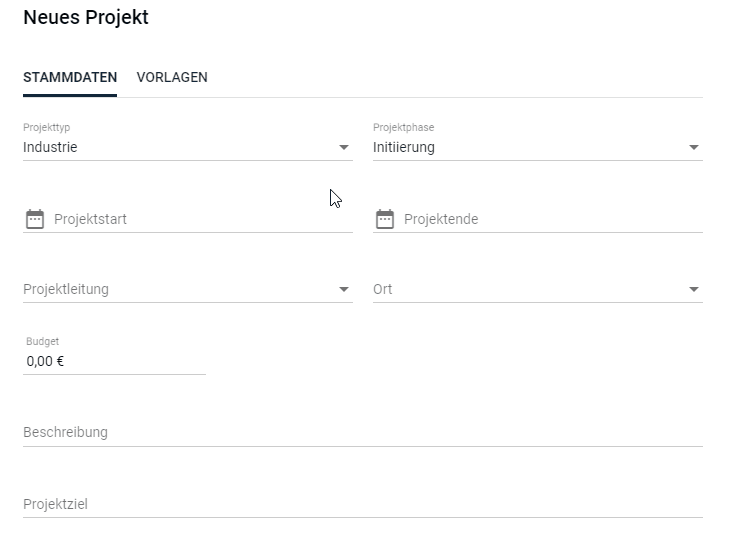Click the Projekttyp field label

click(x=47, y=128)
